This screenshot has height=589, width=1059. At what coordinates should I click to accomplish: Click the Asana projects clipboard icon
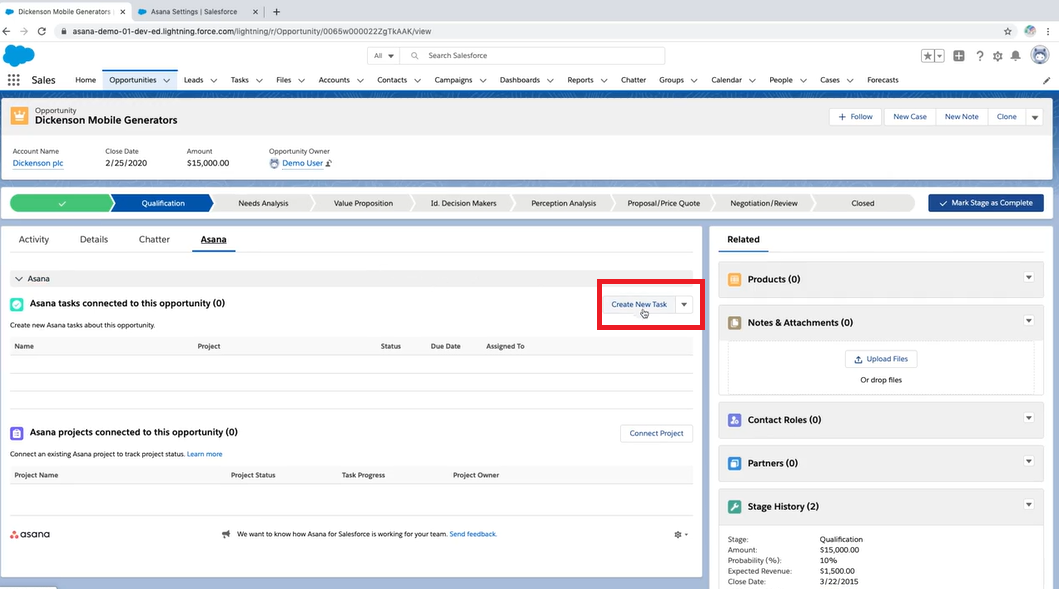pos(17,433)
